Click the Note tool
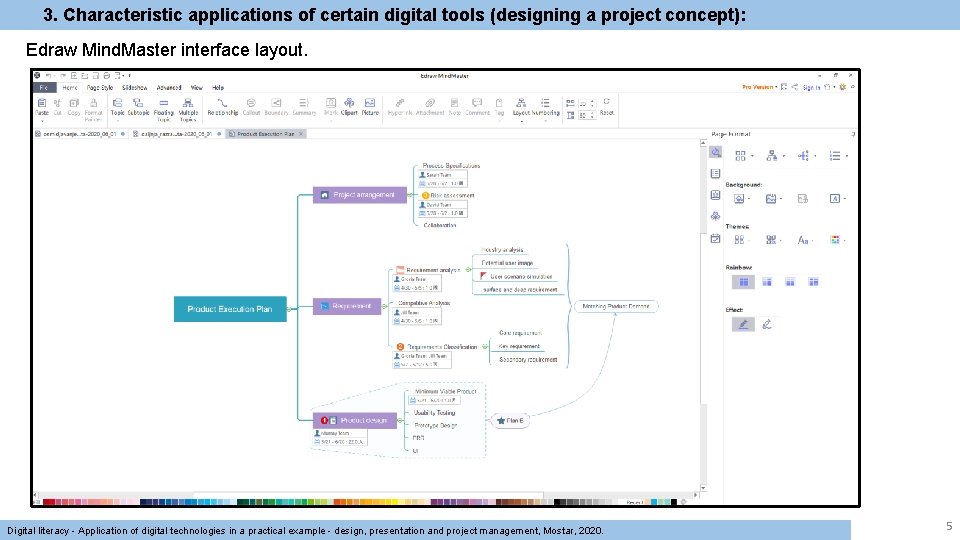This screenshot has height=540, width=960. [454, 107]
